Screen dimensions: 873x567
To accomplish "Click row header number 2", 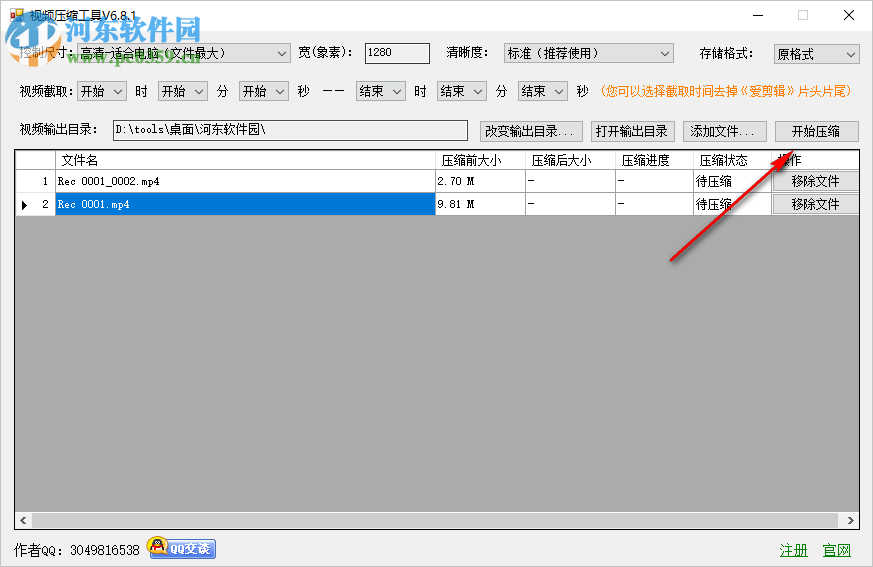I will coord(35,204).
